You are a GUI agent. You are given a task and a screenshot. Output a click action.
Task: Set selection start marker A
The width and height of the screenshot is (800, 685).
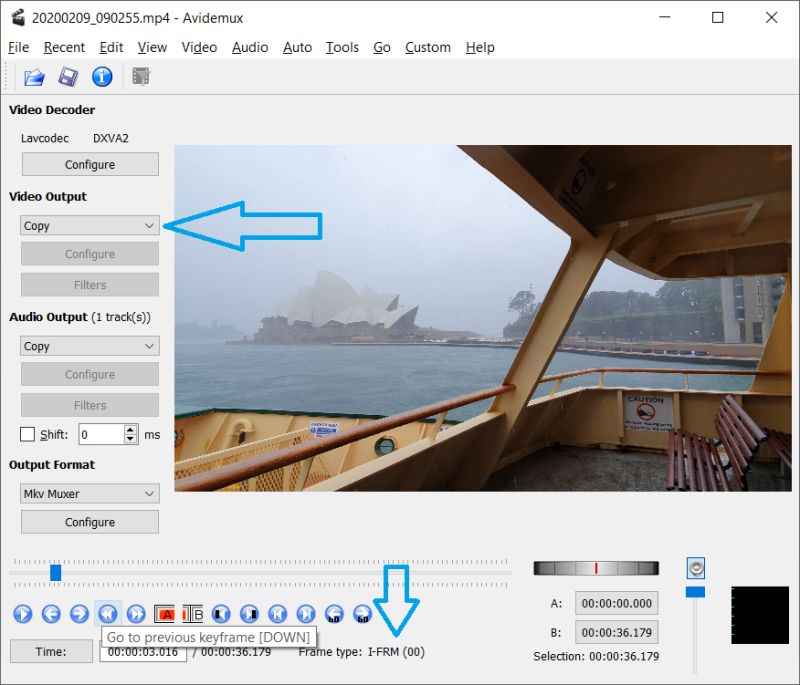pos(166,614)
